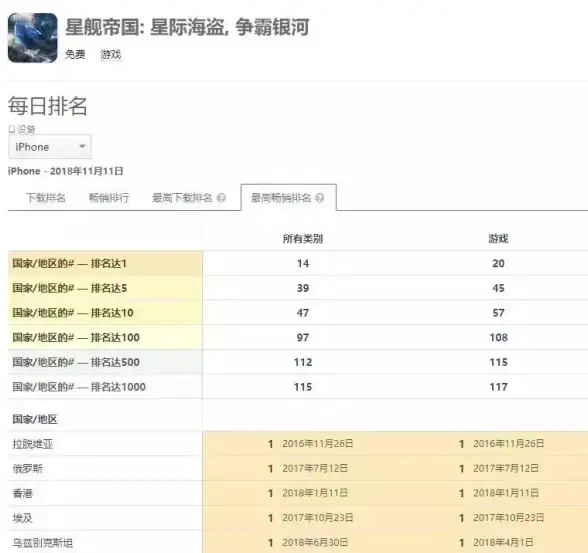This screenshot has width=588, height=553.
Task: Click value 108 in 游戏 column
Action: pos(498,337)
